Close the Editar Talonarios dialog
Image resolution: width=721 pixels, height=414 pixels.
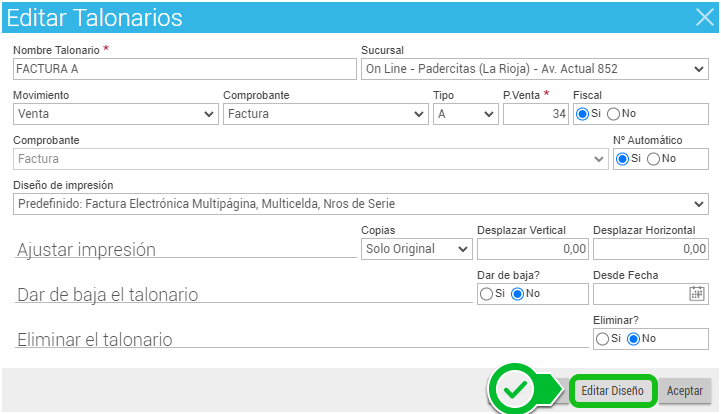point(703,16)
